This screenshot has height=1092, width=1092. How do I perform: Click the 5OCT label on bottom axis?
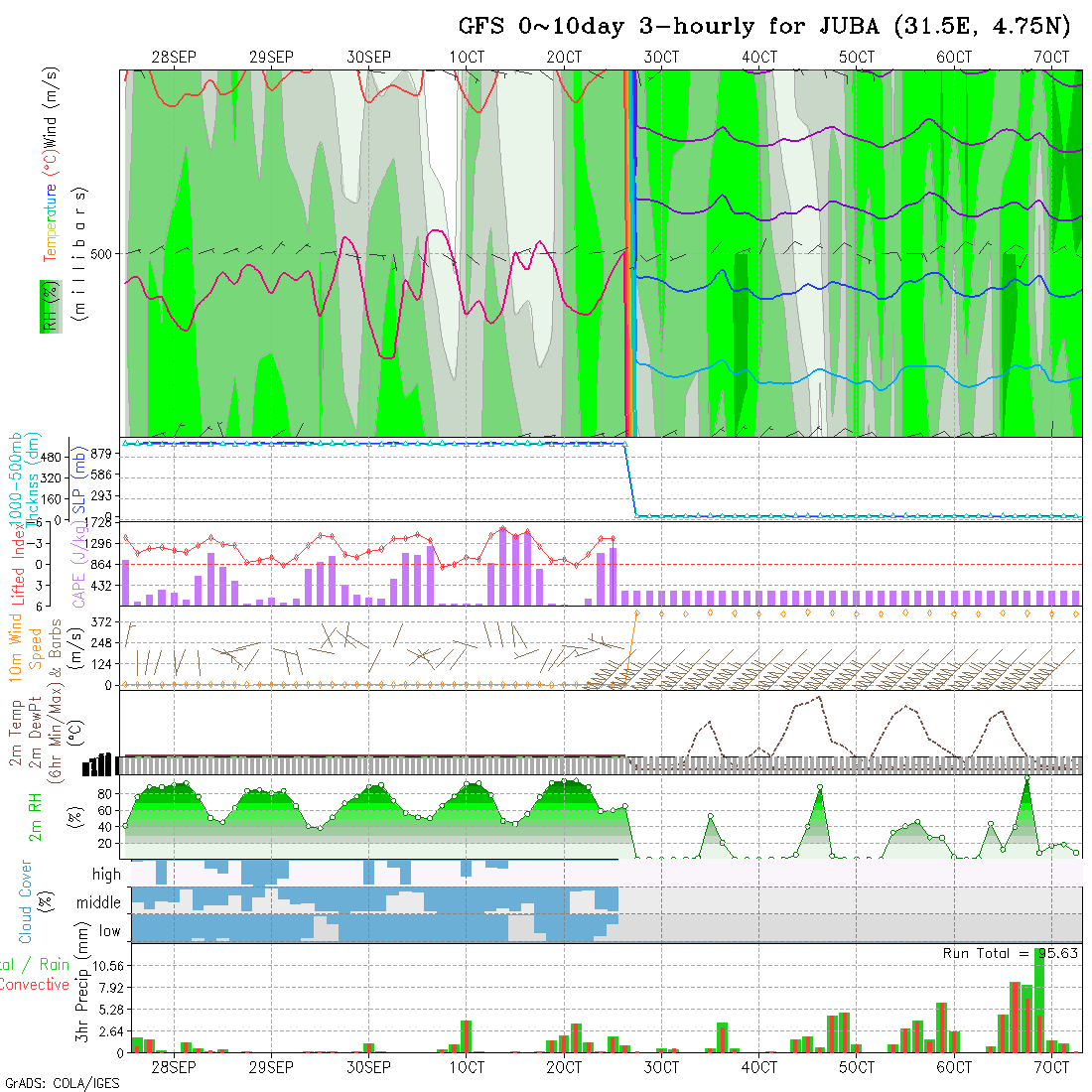(x=857, y=1067)
